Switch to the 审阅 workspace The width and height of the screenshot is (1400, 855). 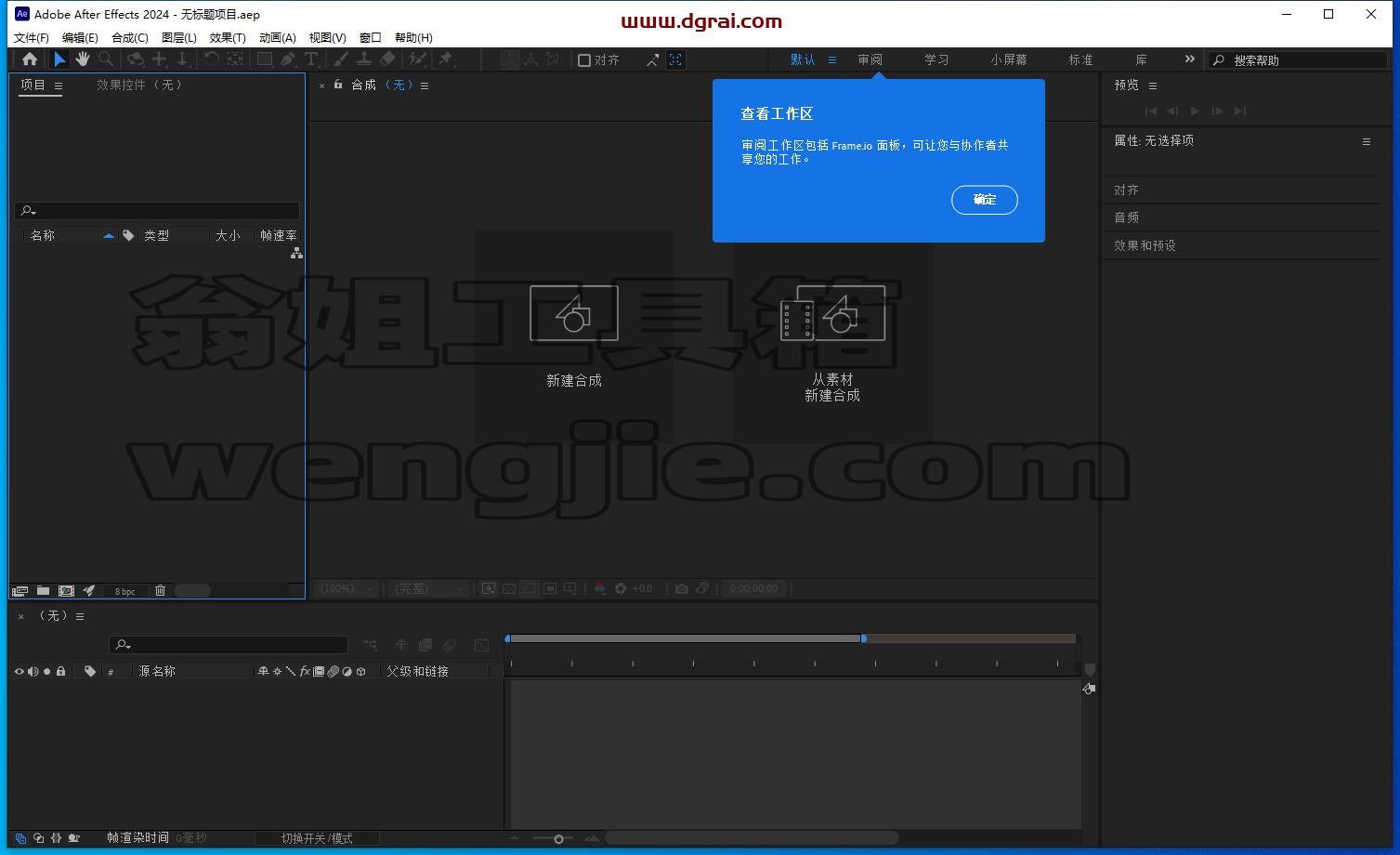(x=870, y=59)
